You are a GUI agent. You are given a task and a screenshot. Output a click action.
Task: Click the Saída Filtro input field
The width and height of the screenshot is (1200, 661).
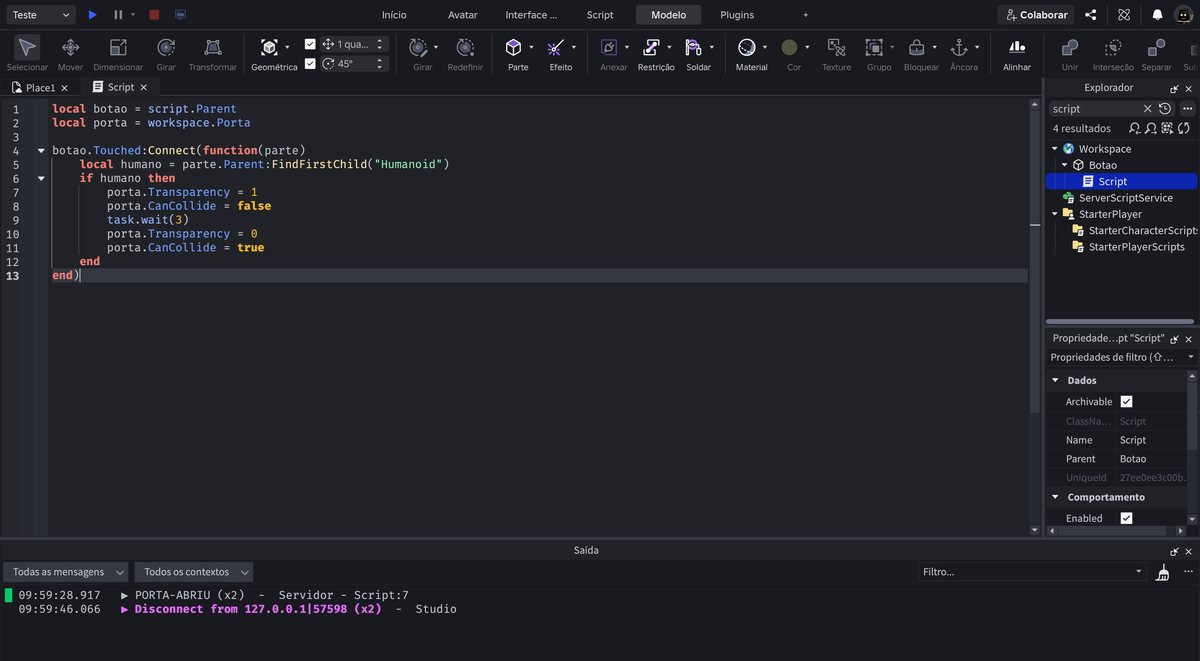[1031, 572]
